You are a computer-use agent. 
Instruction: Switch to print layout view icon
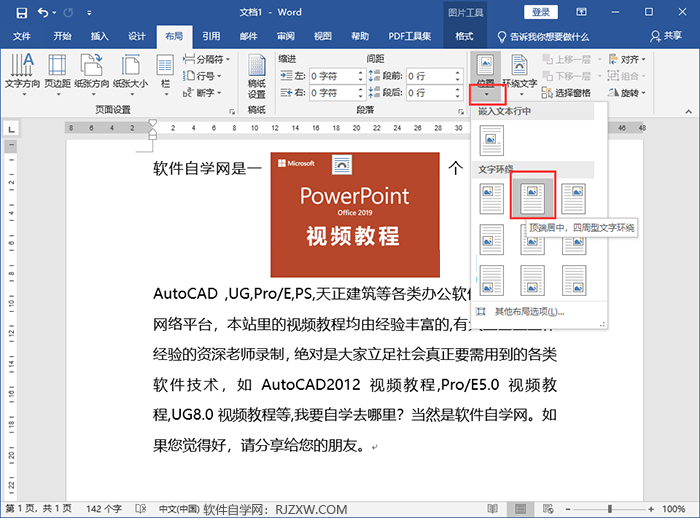520,509
